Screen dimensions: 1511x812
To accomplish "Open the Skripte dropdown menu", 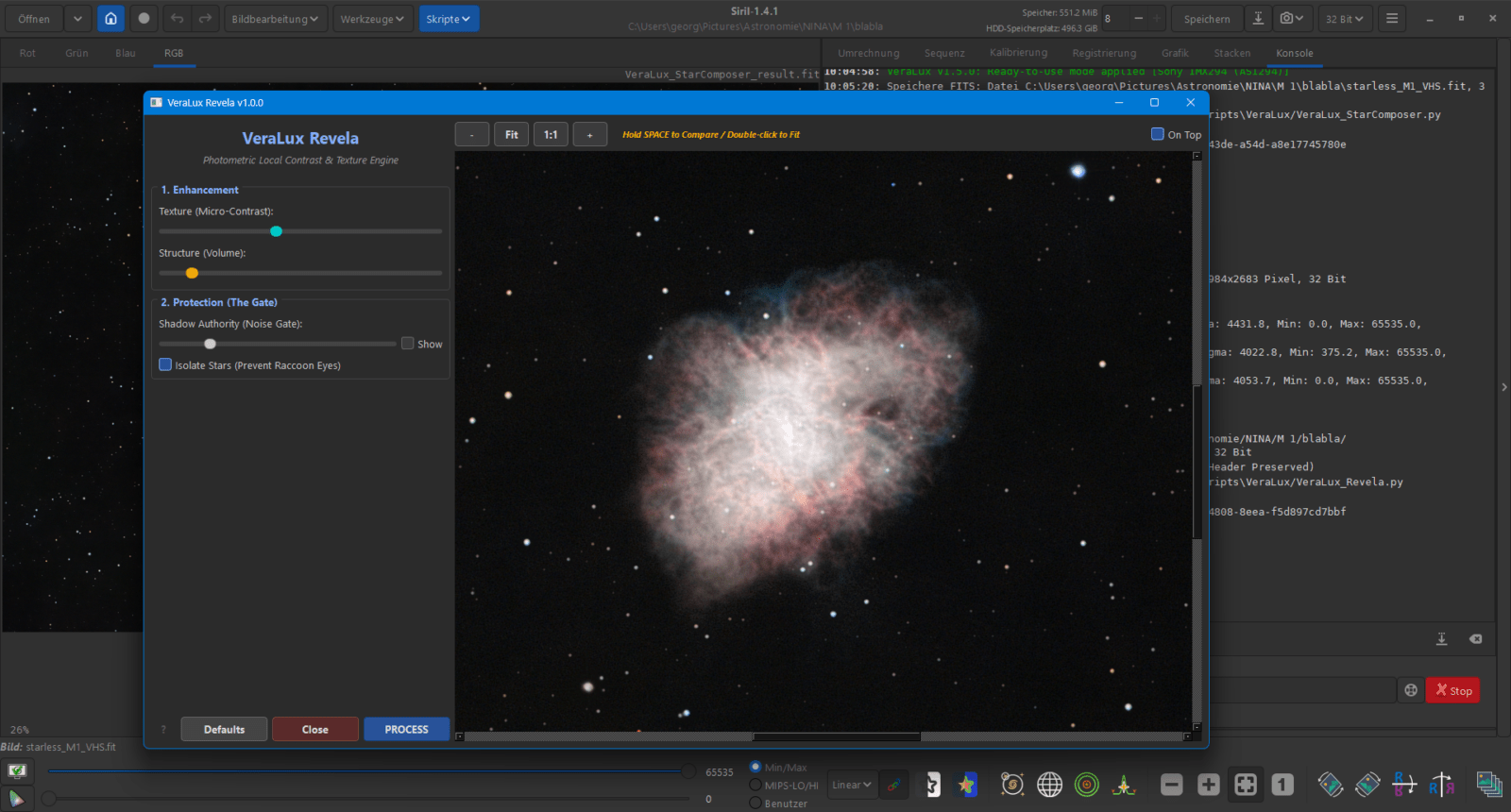I will 449,19.
